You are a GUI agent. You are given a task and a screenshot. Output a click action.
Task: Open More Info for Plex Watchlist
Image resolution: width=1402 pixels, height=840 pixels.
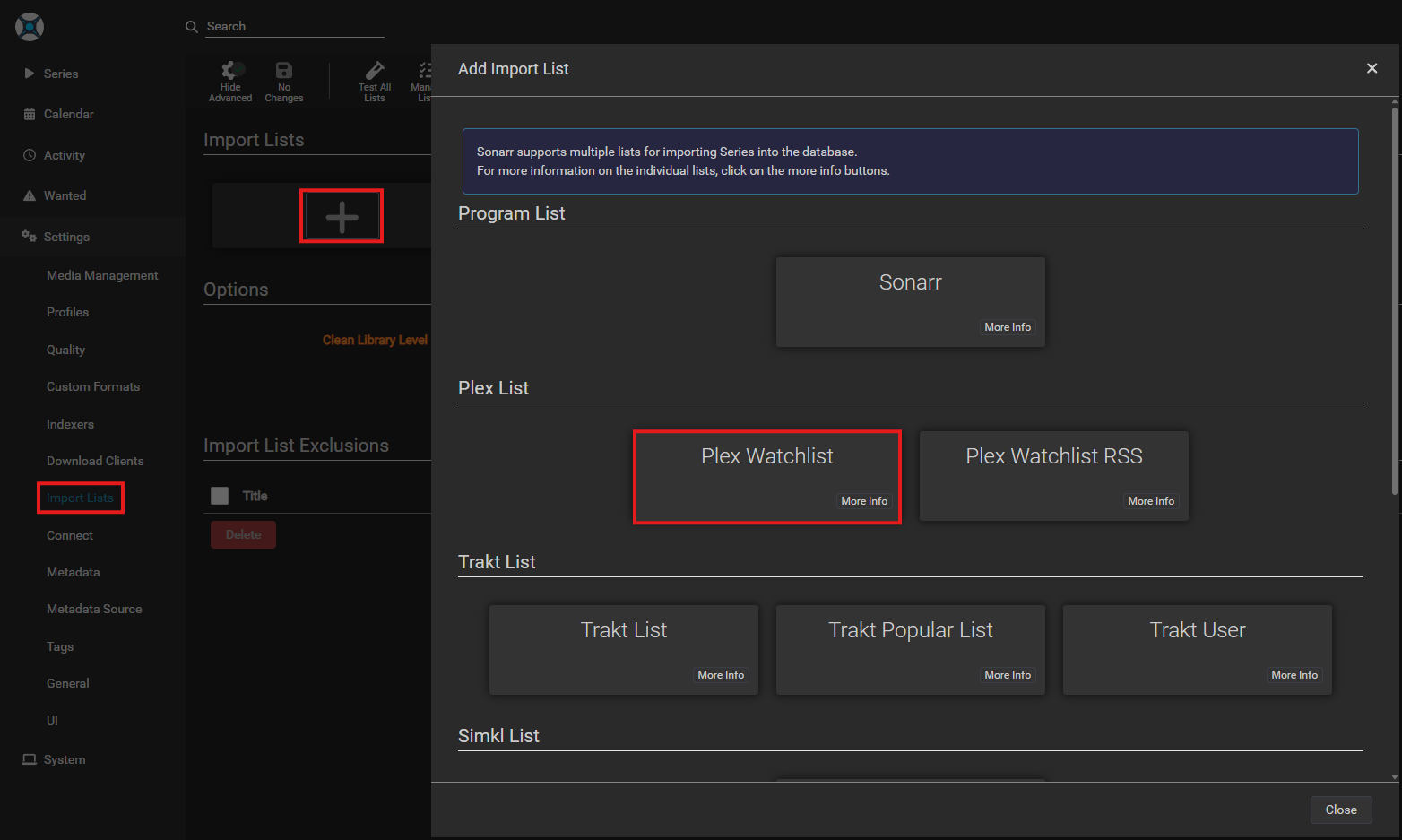(x=864, y=501)
